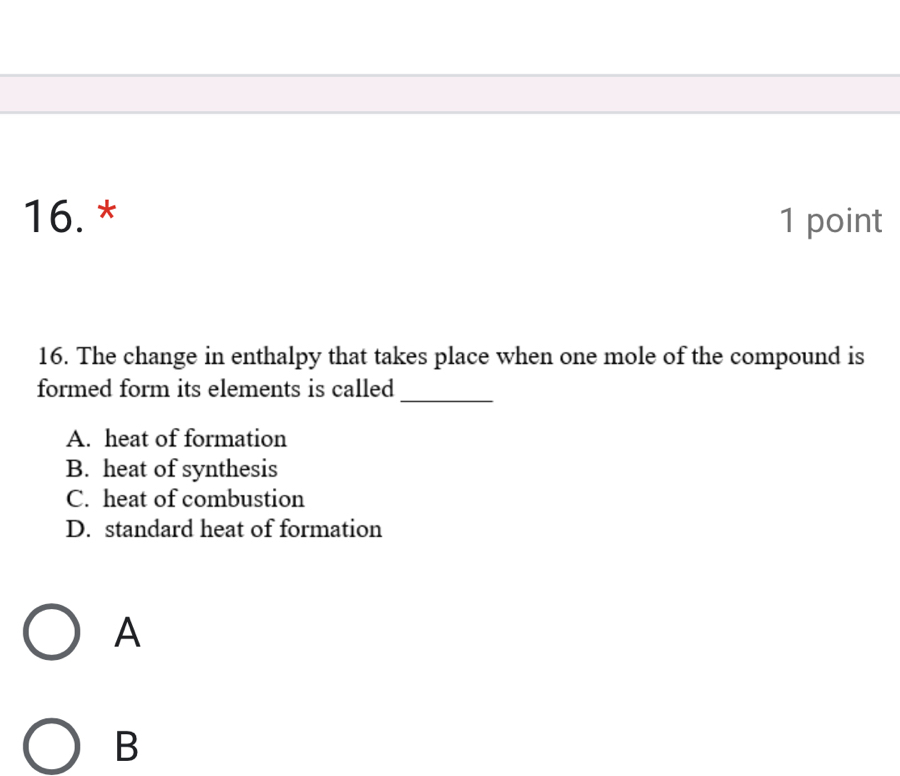Click the top gray divider bar
900x776 pixels.
(x=450, y=94)
